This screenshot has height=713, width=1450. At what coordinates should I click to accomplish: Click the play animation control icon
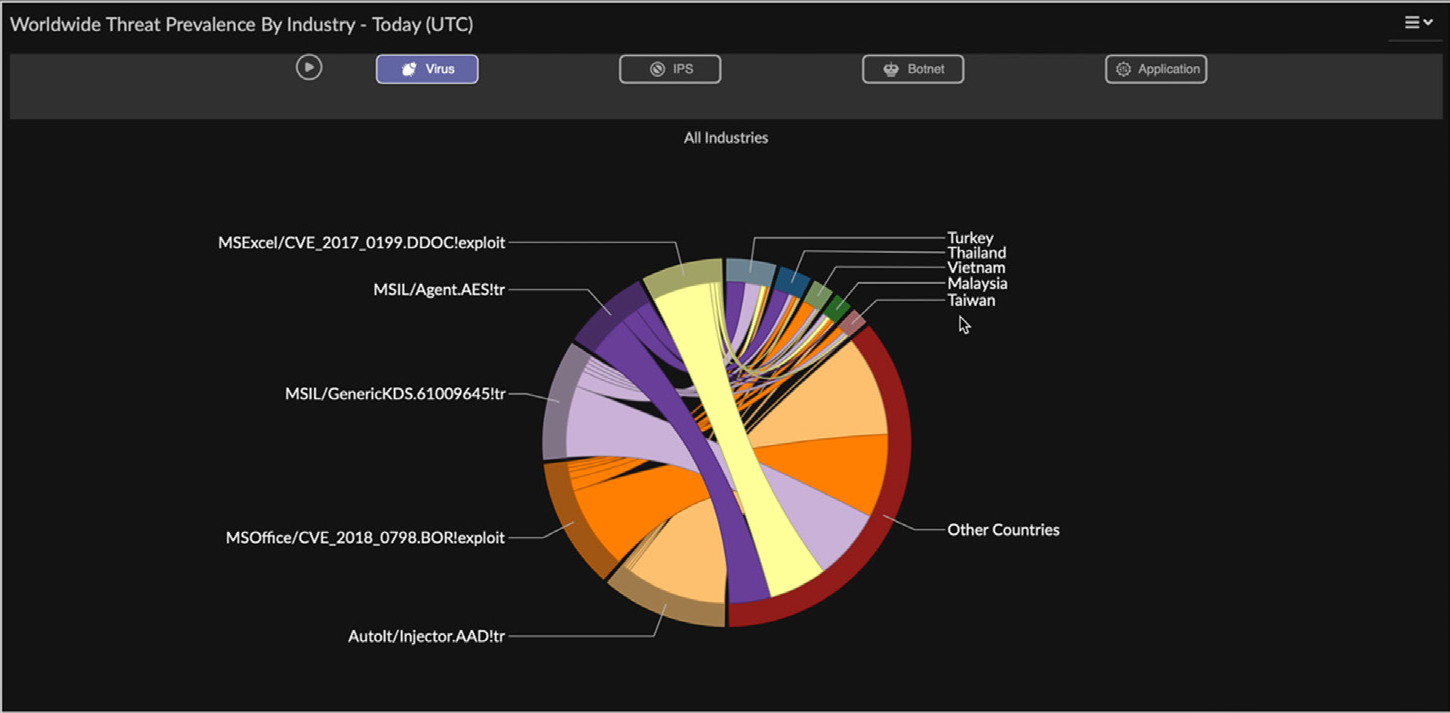309,67
